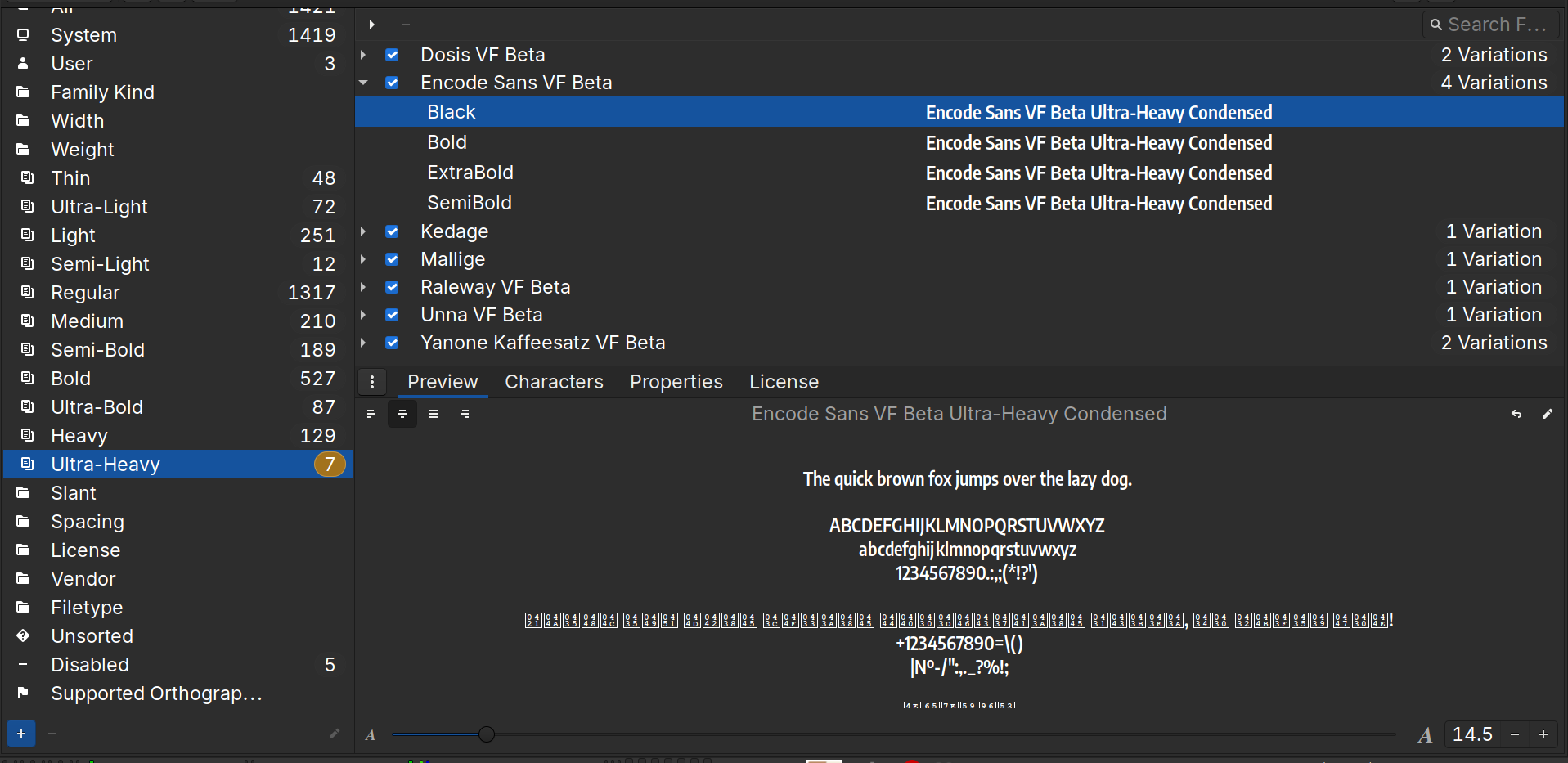Expand Unna VF Beta family
This screenshot has height=763, width=1568.
(364, 315)
